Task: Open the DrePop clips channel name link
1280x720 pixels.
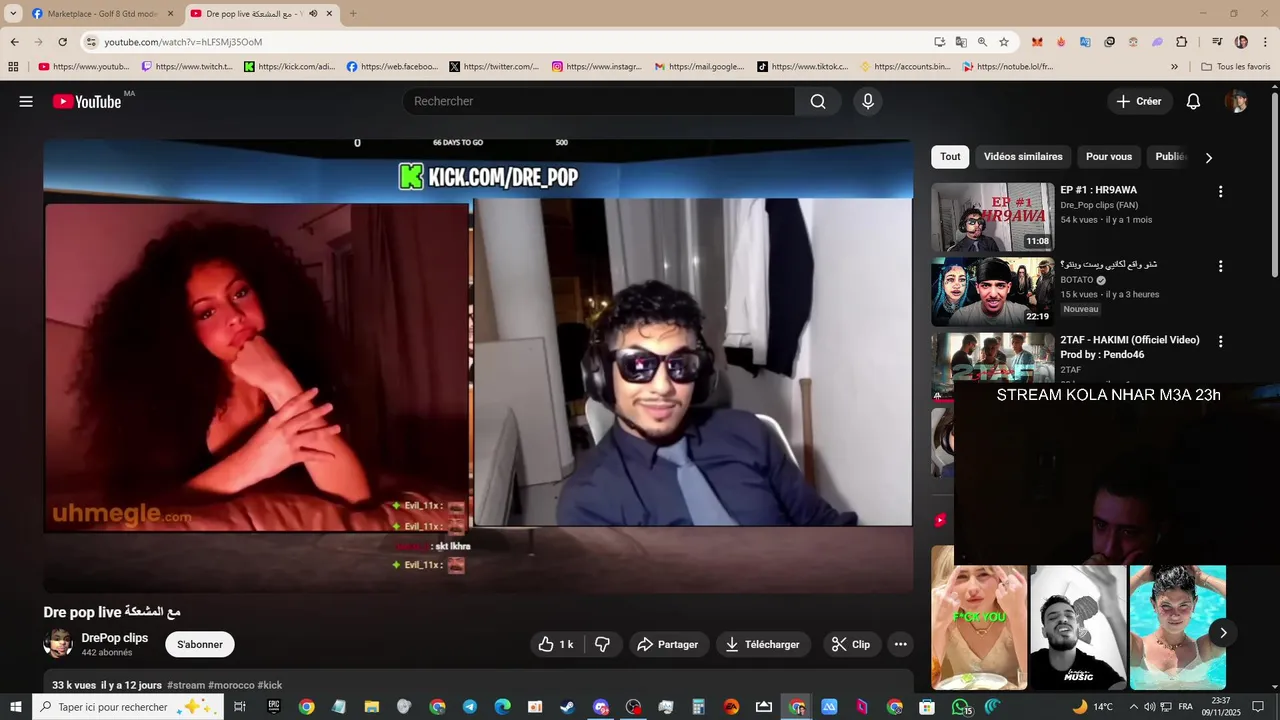Action: tap(115, 638)
